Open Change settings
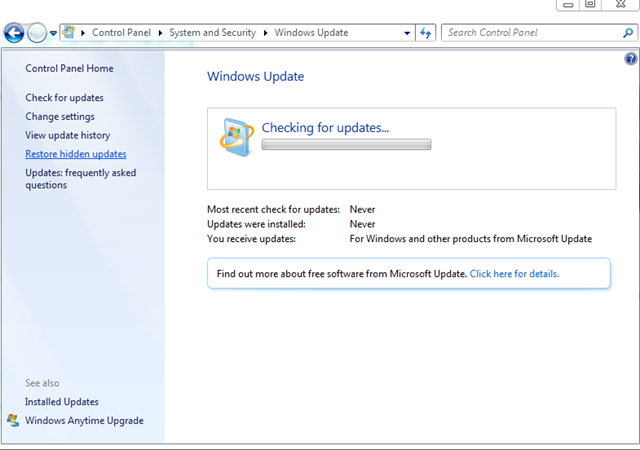Viewport: 640px width, 450px height. [x=60, y=116]
